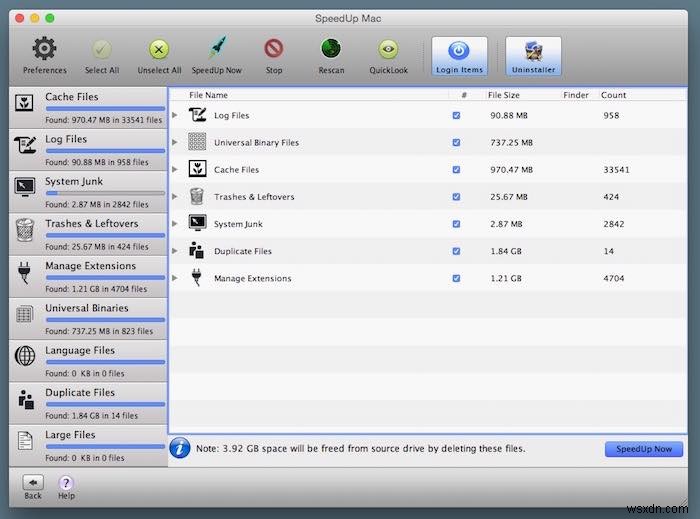Click the Unselect All icon

(159, 49)
